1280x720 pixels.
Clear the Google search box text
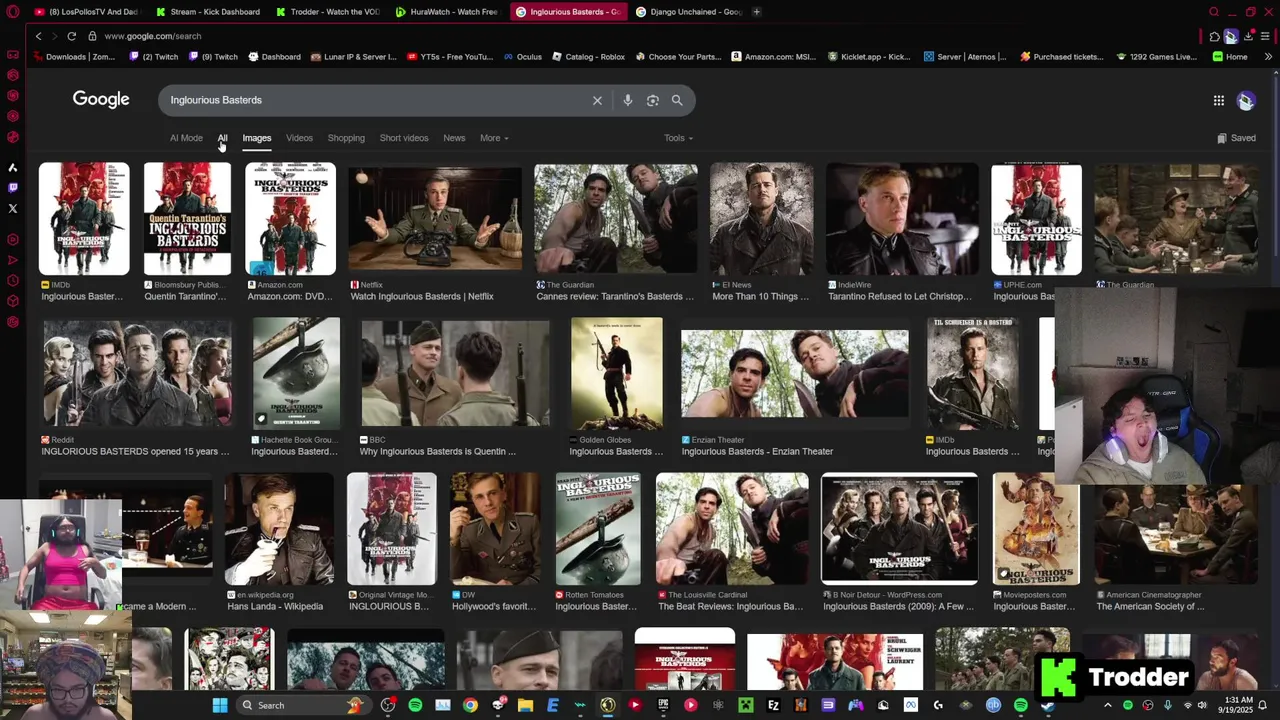tap(597, 100)
